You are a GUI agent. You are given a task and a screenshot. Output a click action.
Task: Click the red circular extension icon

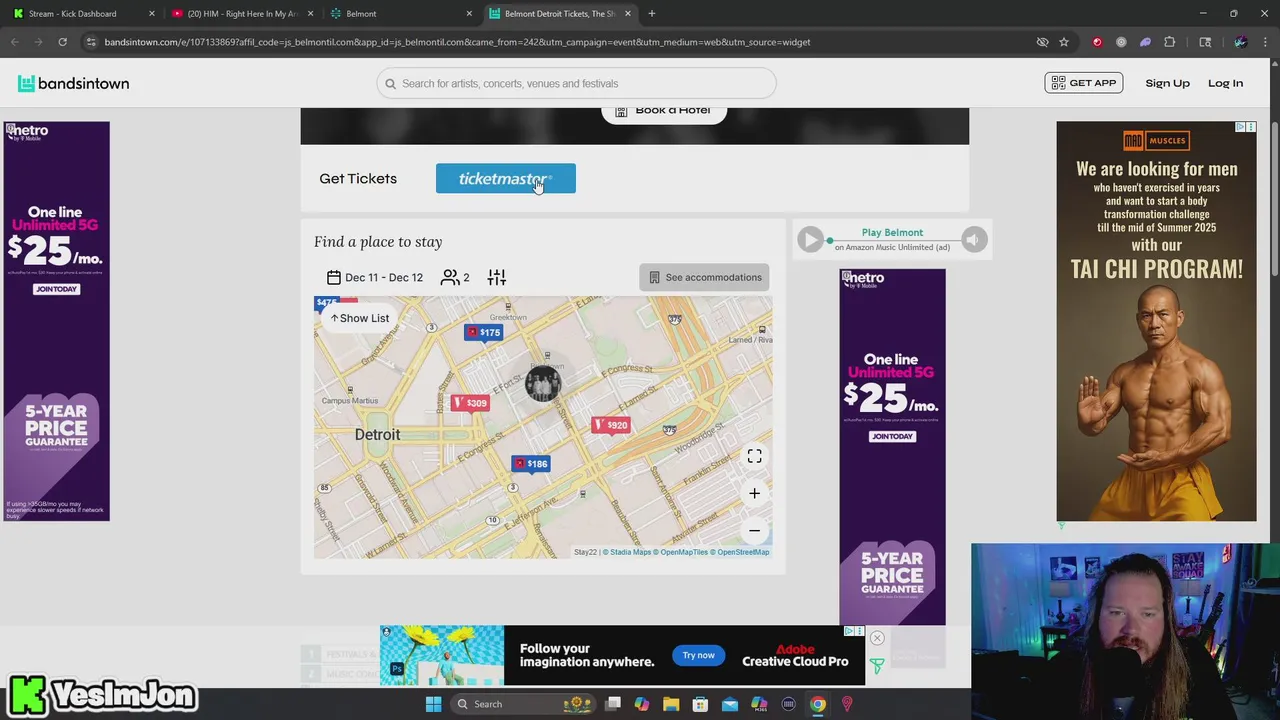1097,42
